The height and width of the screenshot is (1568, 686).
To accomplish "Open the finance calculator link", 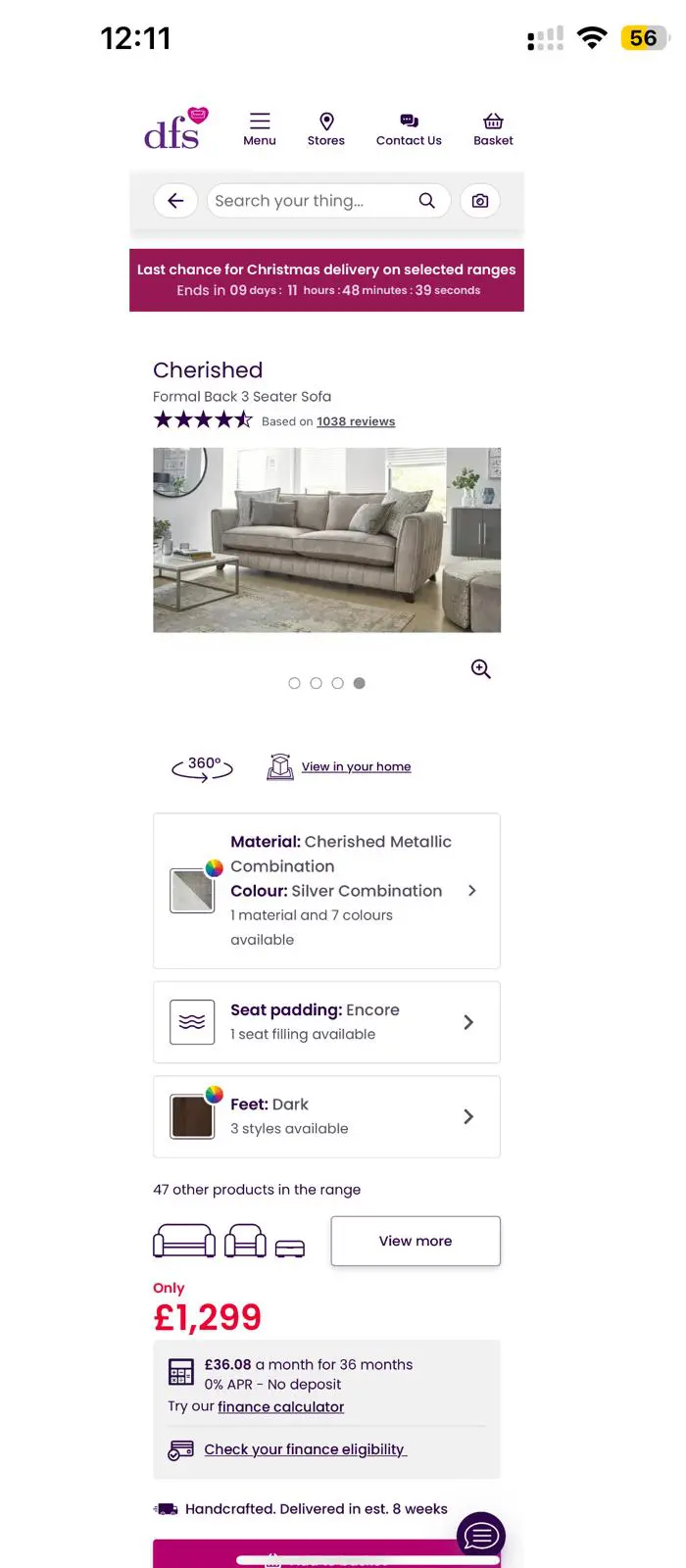I will click(280, 1407).
